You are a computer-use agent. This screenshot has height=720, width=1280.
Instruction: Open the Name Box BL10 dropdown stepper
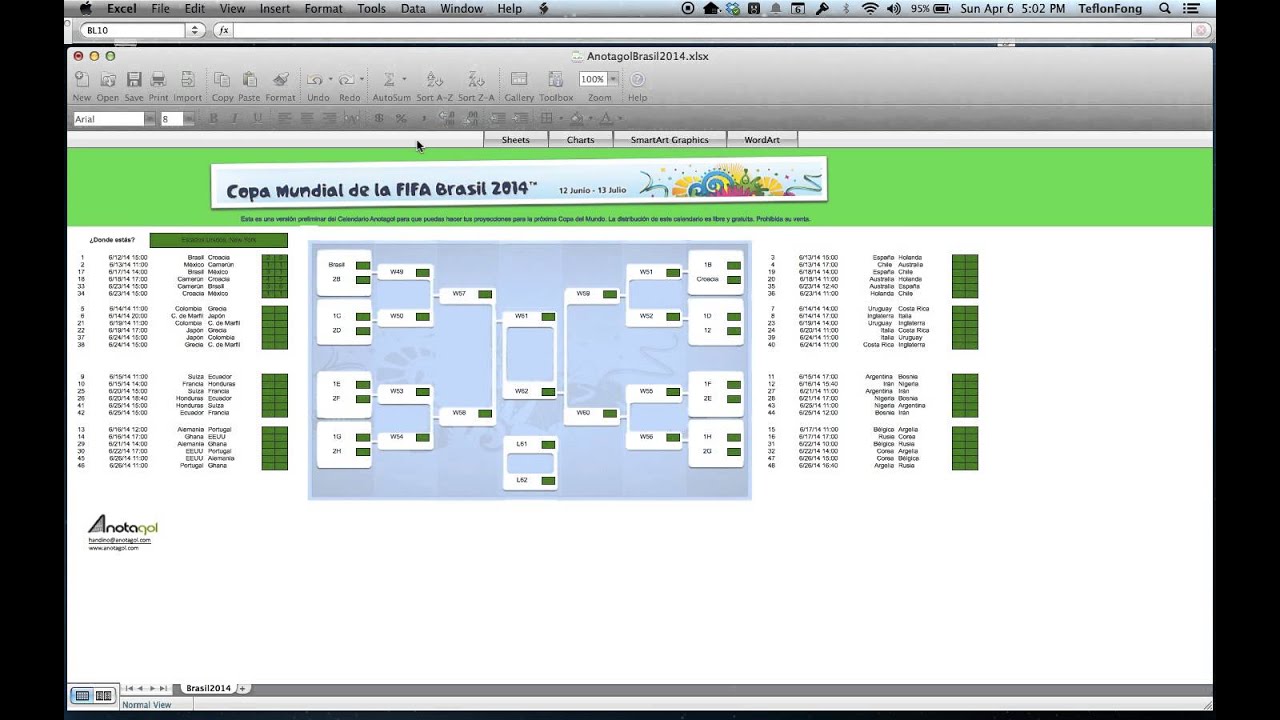point(195,30)
